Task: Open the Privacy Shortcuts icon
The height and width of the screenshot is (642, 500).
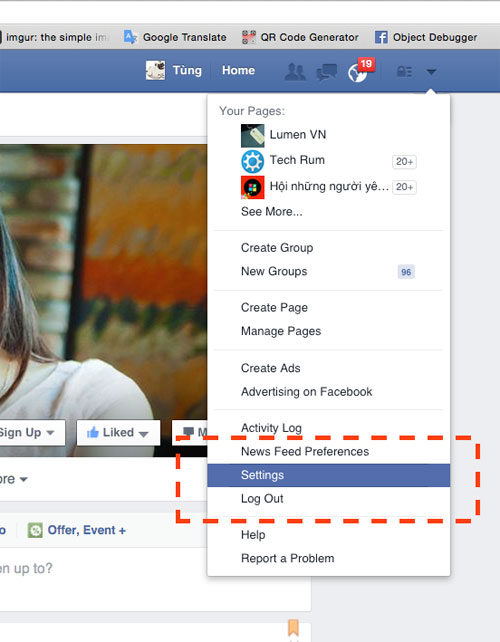Action: [x=405, y=72]
